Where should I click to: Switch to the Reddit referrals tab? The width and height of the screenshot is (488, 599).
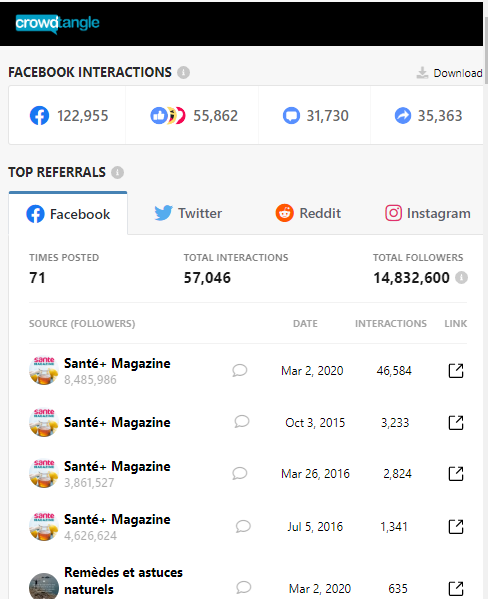pyautogui.click(x=308, y=213)
